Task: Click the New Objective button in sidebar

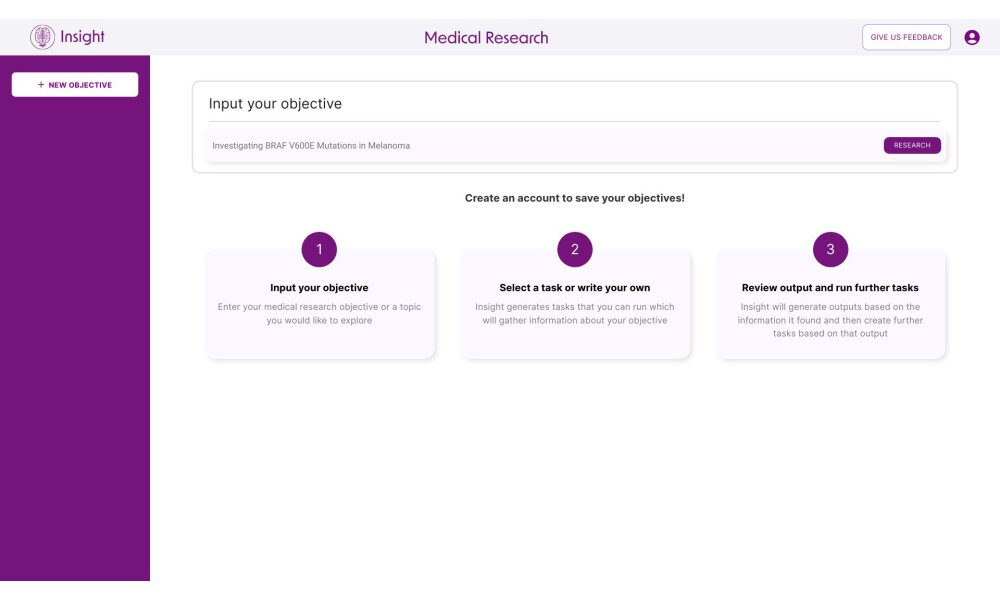Action: click(75, 85)
